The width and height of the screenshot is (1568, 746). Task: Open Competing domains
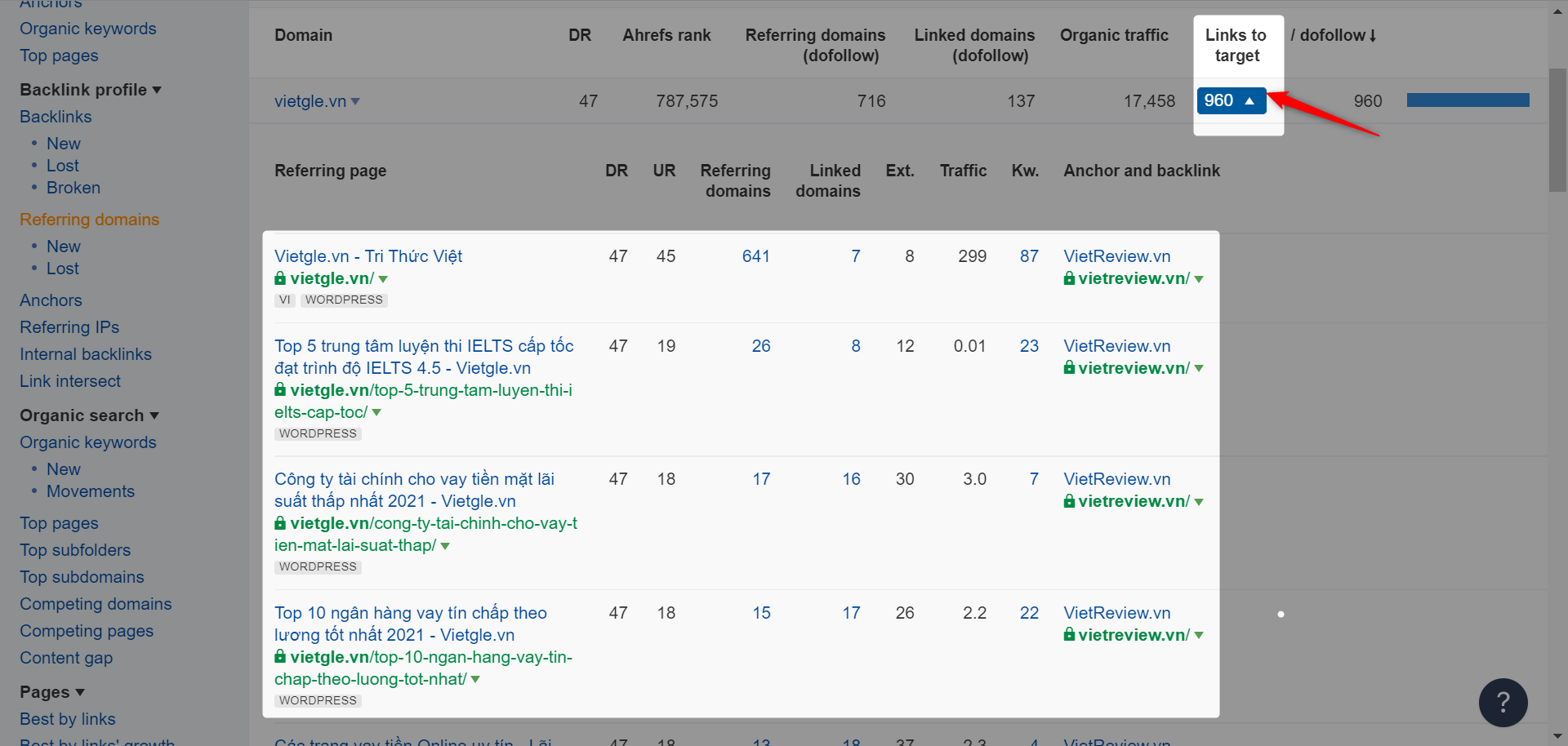coord(96,604)
